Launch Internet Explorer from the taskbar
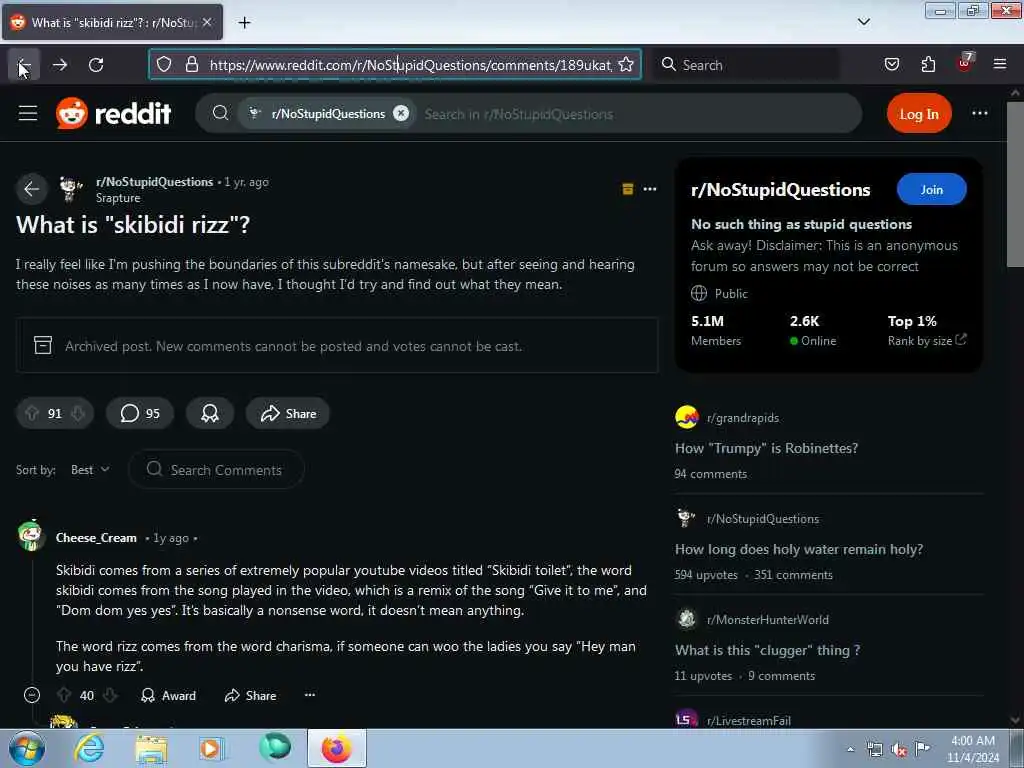This screenshot has width=1024, height=768. 89,748
